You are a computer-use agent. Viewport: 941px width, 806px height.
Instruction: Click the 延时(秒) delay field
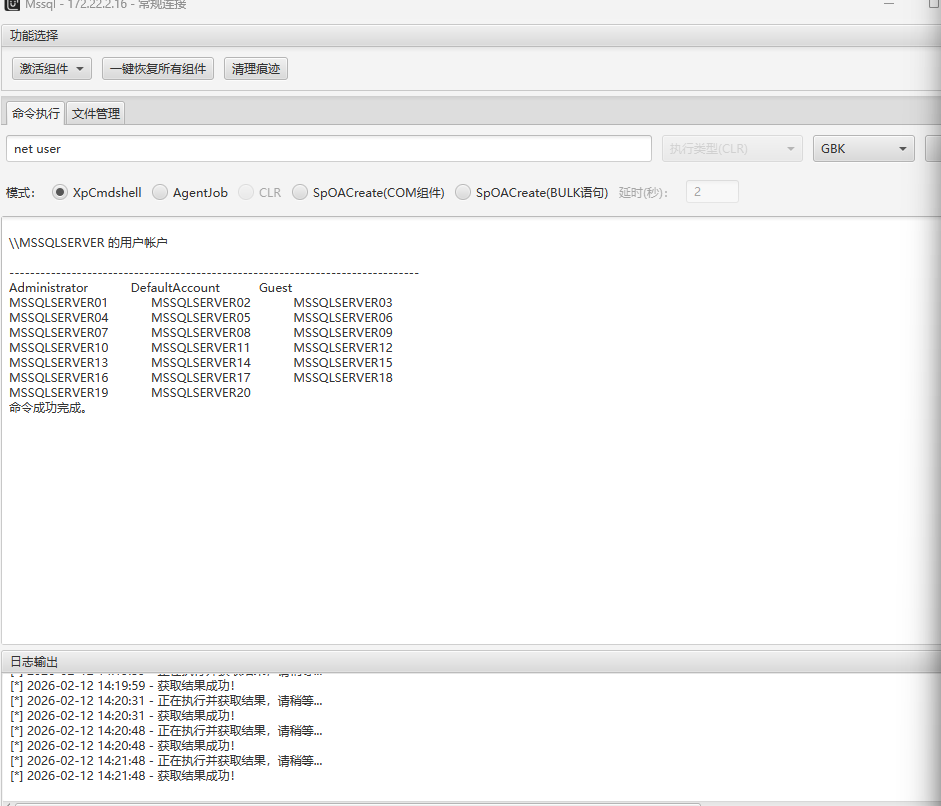(x=712, y=192)
